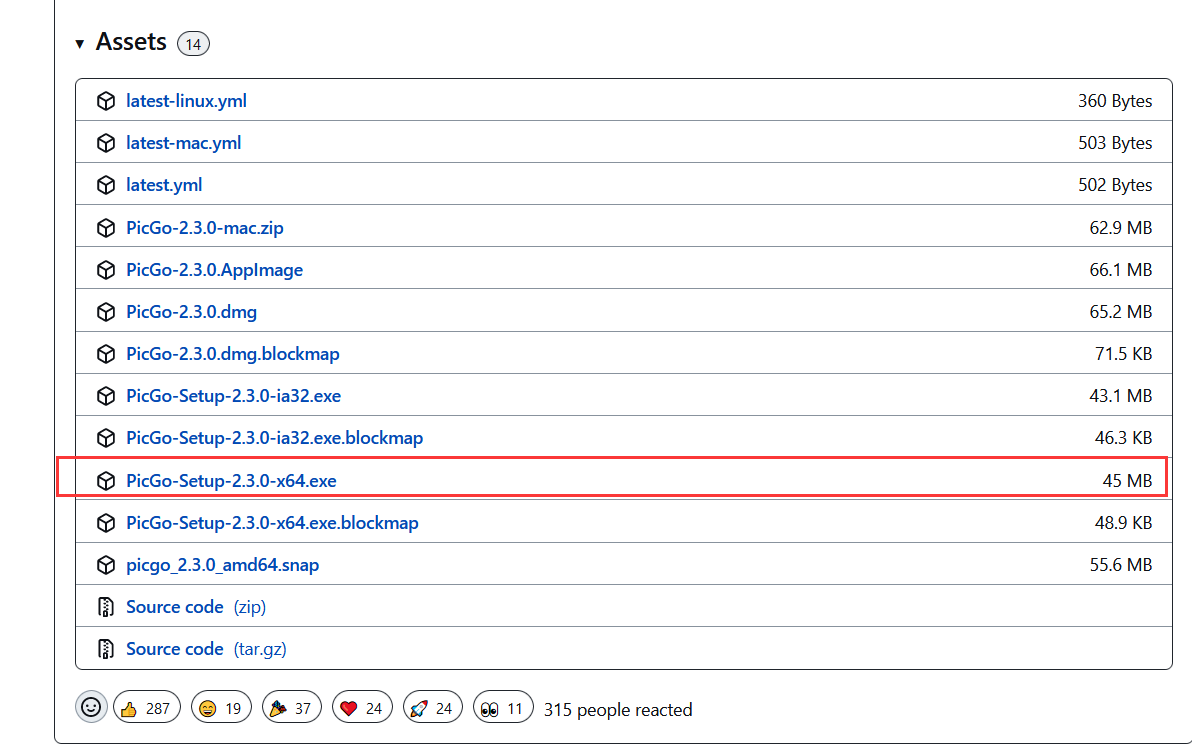The image size is (1192, 756).
Task: Click the zip file icon beside Source code (zip)
Action: [106, 607]
